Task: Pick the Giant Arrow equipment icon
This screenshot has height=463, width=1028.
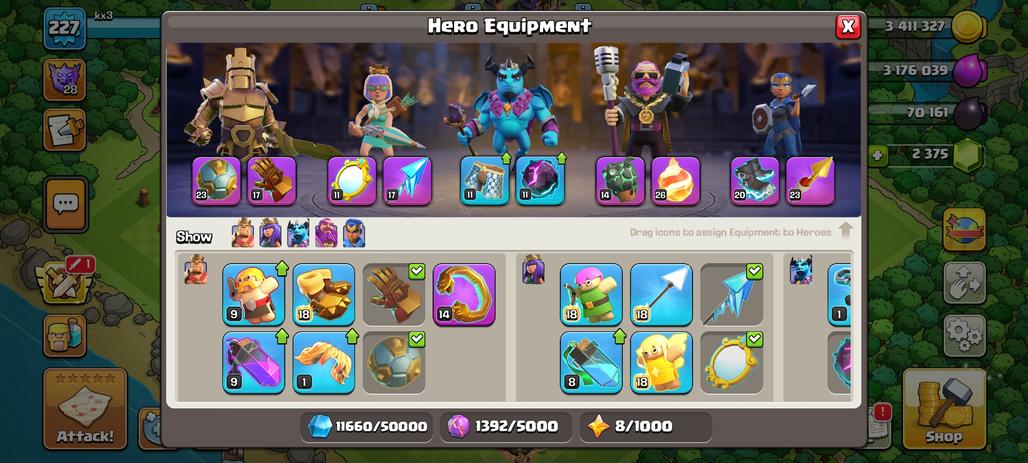Action: [x=661, y=294]
